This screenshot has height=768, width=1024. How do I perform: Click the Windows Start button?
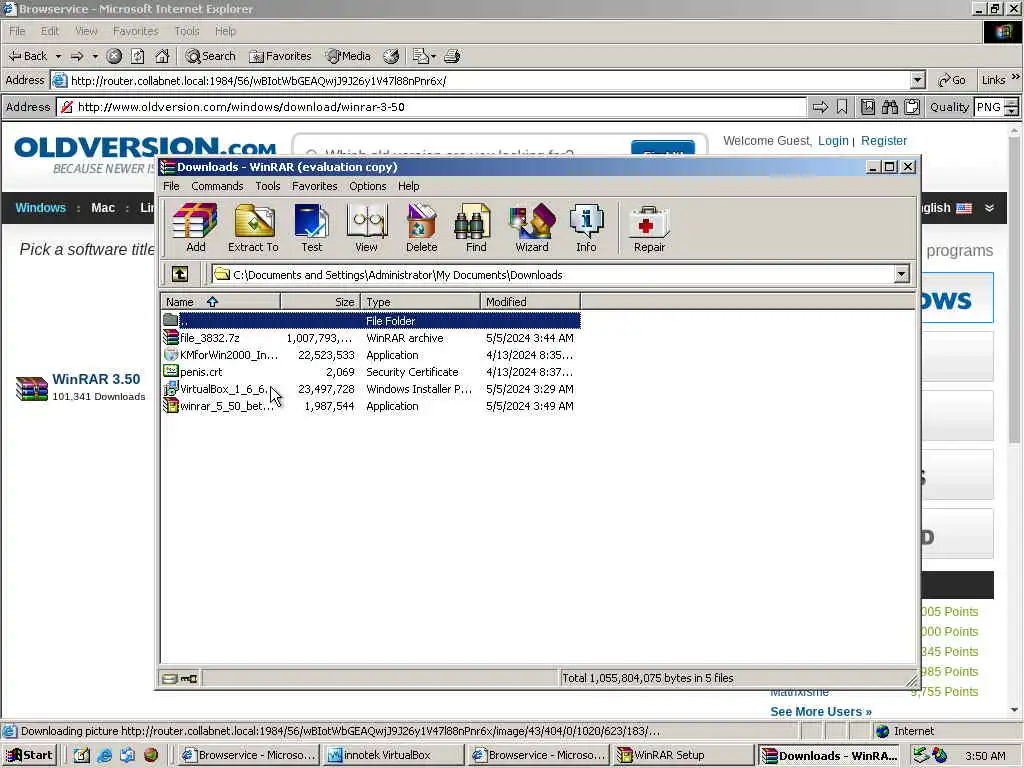point(29,755)
